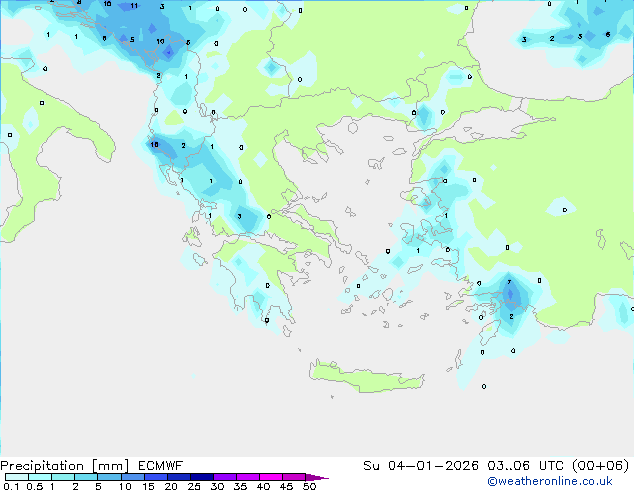Select the 2–5 mm legend color swatch
Viewport: 634px width, 490px height.
pyautogui.click(x=86, y=477)
